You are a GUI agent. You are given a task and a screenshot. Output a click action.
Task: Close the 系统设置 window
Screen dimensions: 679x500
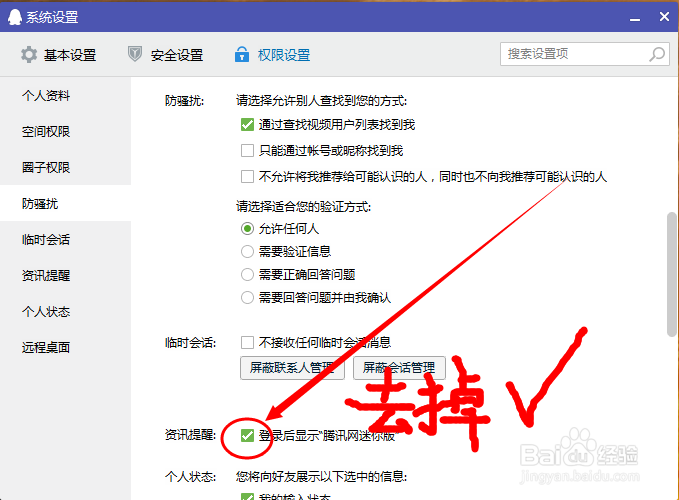pos(664,17)
